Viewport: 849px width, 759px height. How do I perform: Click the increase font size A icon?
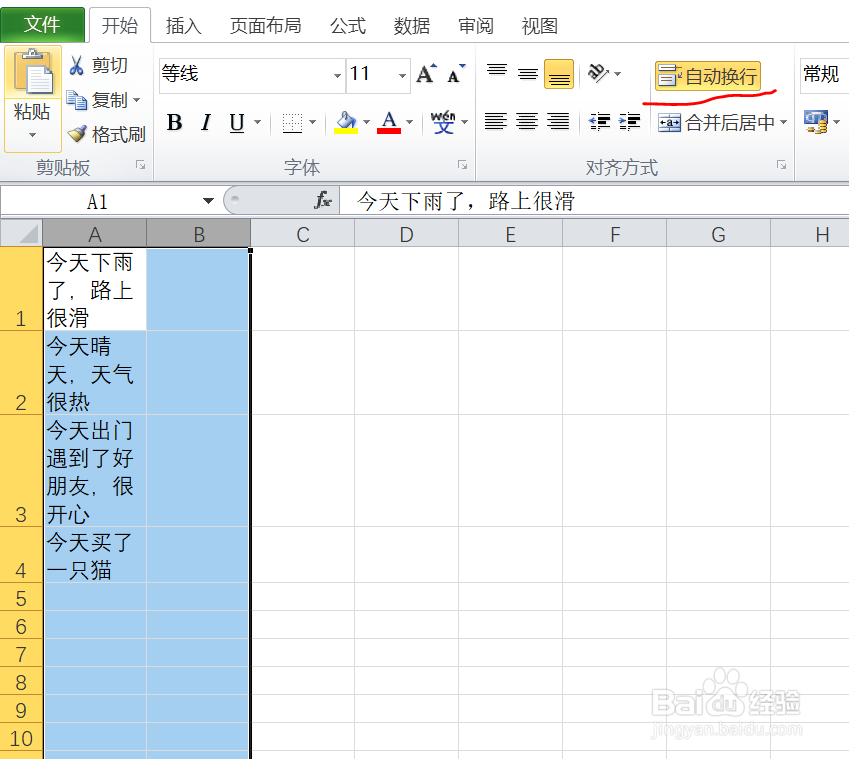click(425, 73)
